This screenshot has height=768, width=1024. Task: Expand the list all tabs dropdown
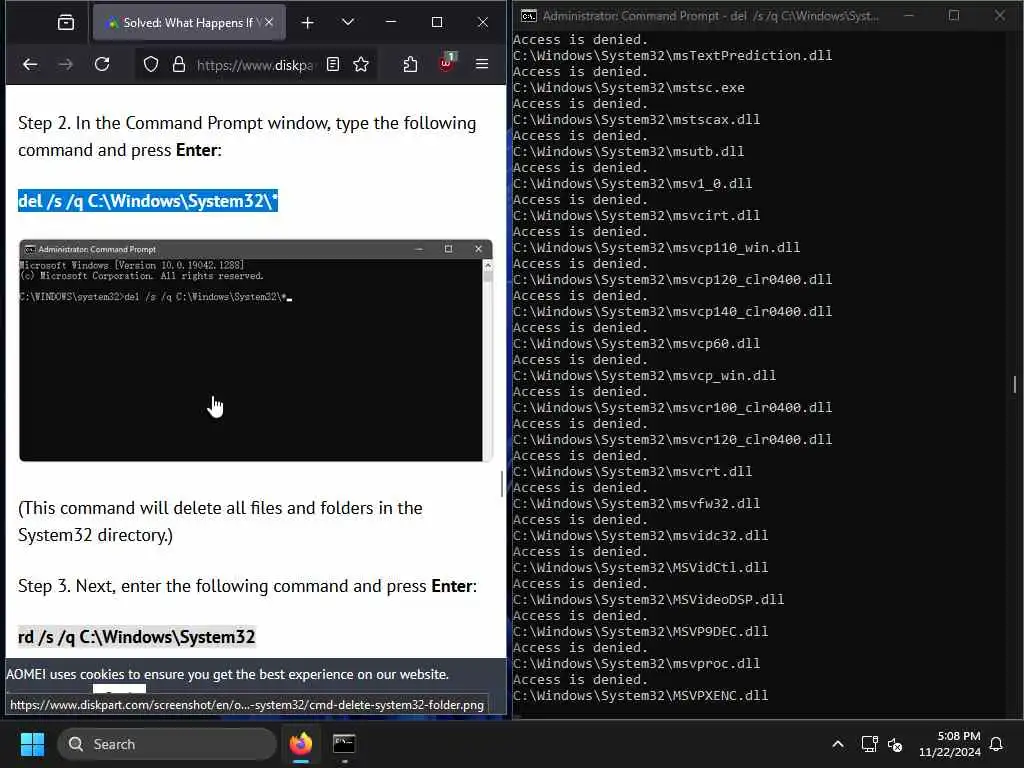coord(348,22)
